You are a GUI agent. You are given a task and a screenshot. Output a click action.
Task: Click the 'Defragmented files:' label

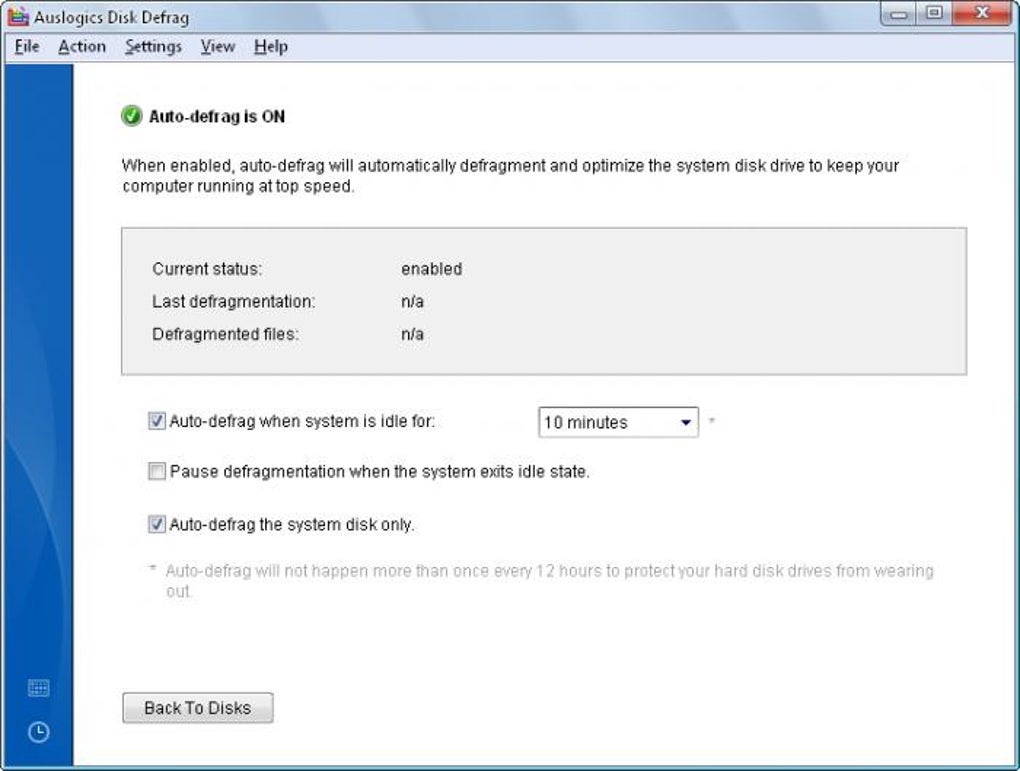click(225, 334)
